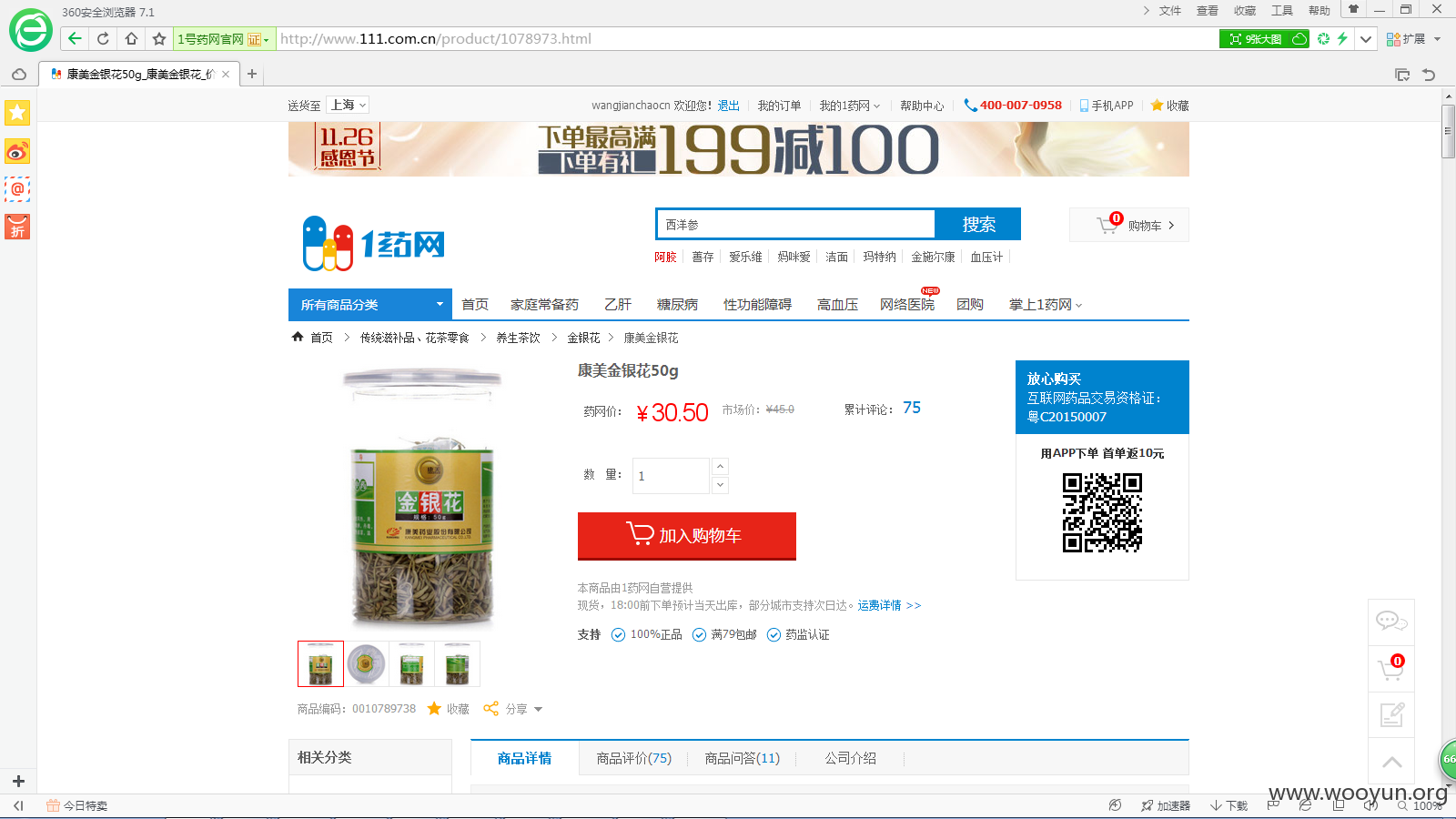Image resolution: width=1456 pixels, height=819 pixels.
Task: Select fourth product thumbnail image
Action: click(x=457, y=664)
